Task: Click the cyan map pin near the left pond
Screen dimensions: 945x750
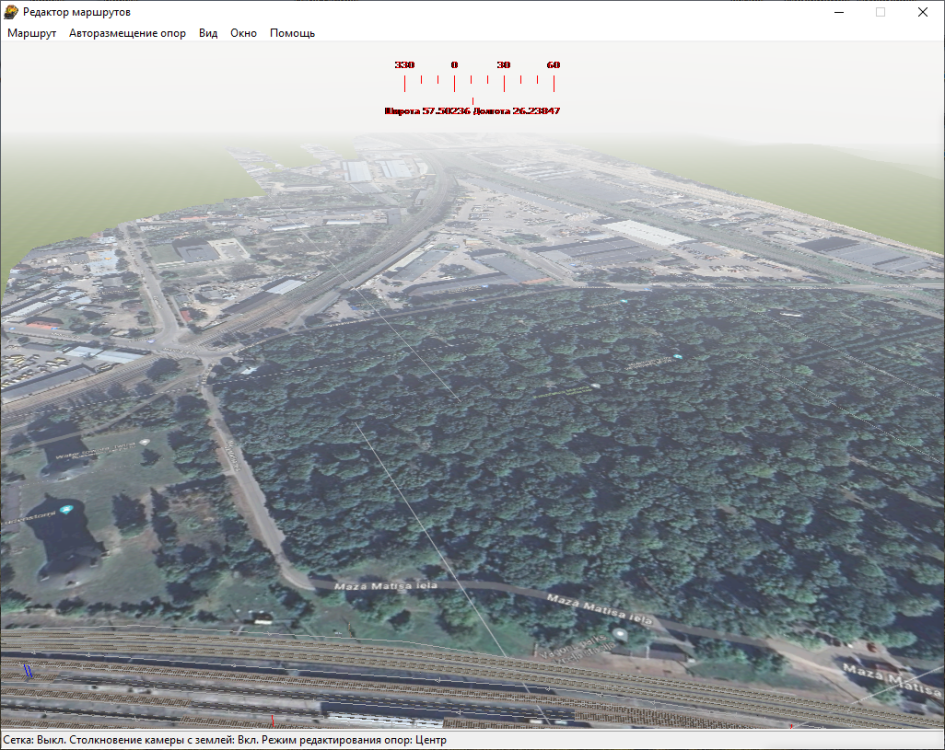Action: click(68, 510)
